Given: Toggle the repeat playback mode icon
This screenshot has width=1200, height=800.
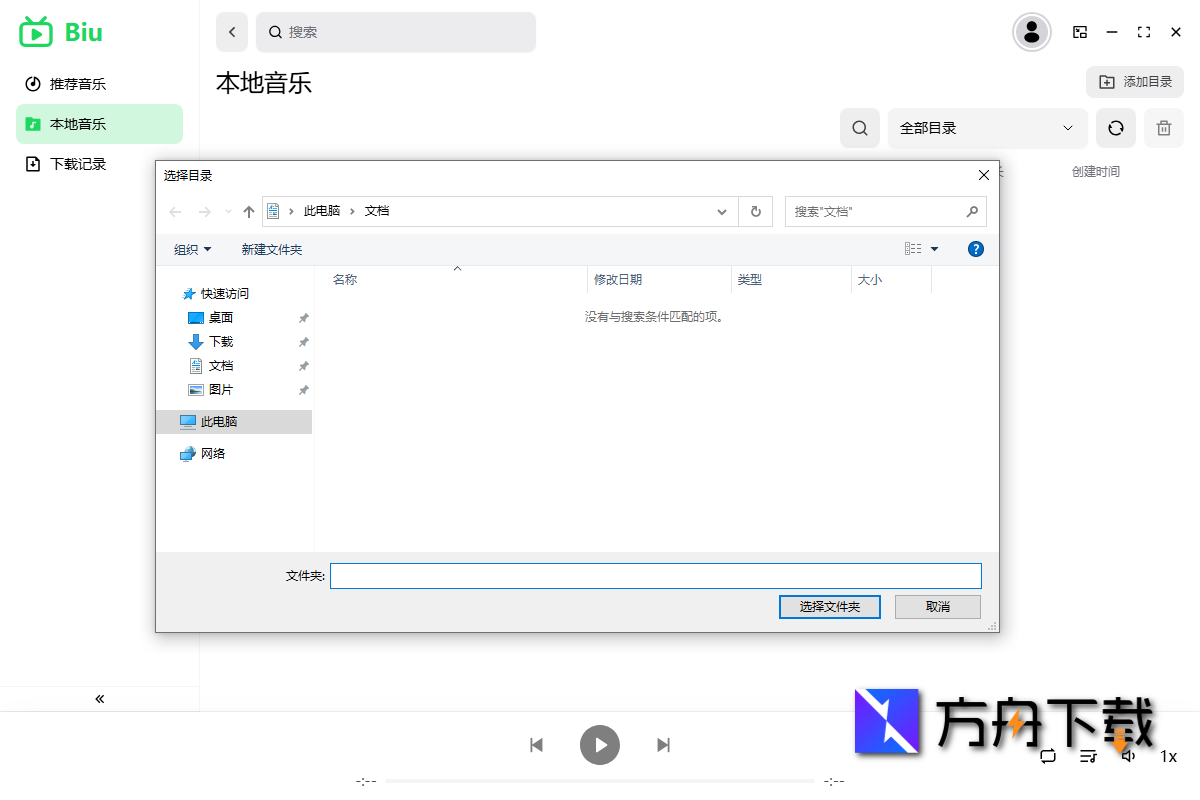Looking at the screenshot, I should coord(1048,757).
